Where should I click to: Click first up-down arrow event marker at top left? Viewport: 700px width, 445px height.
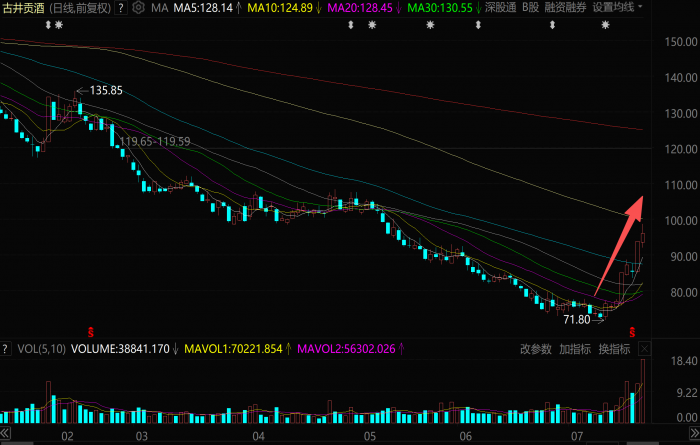[x=48, y=25]
